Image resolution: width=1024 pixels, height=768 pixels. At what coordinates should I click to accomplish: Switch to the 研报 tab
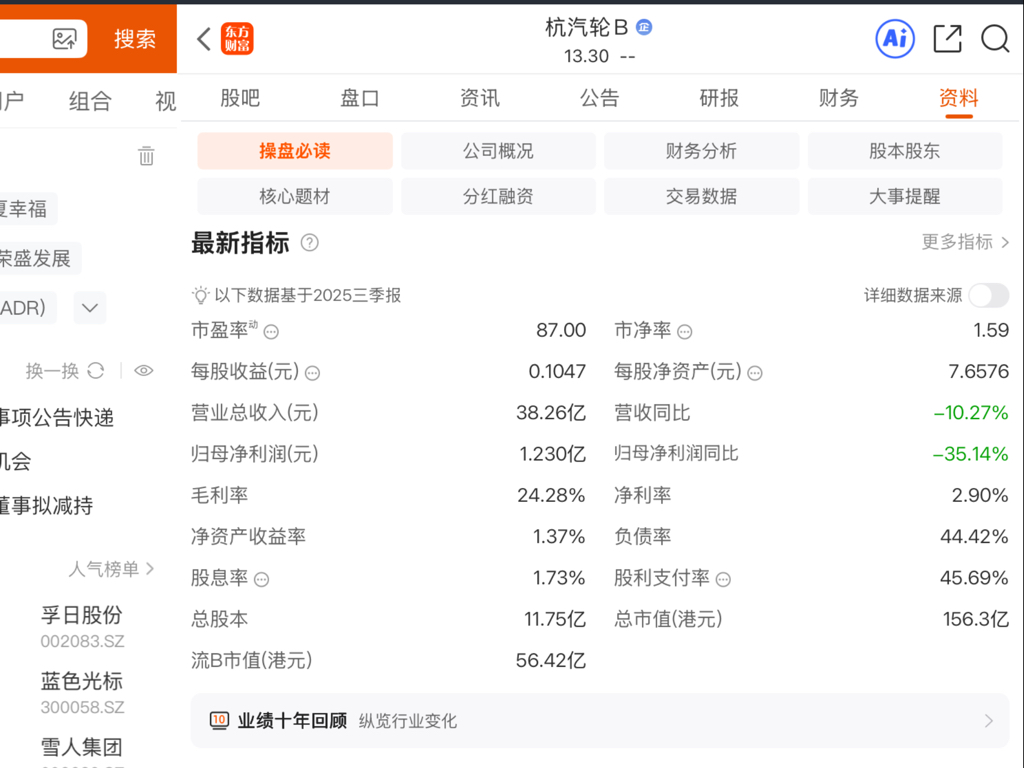[x=719, y=98]
